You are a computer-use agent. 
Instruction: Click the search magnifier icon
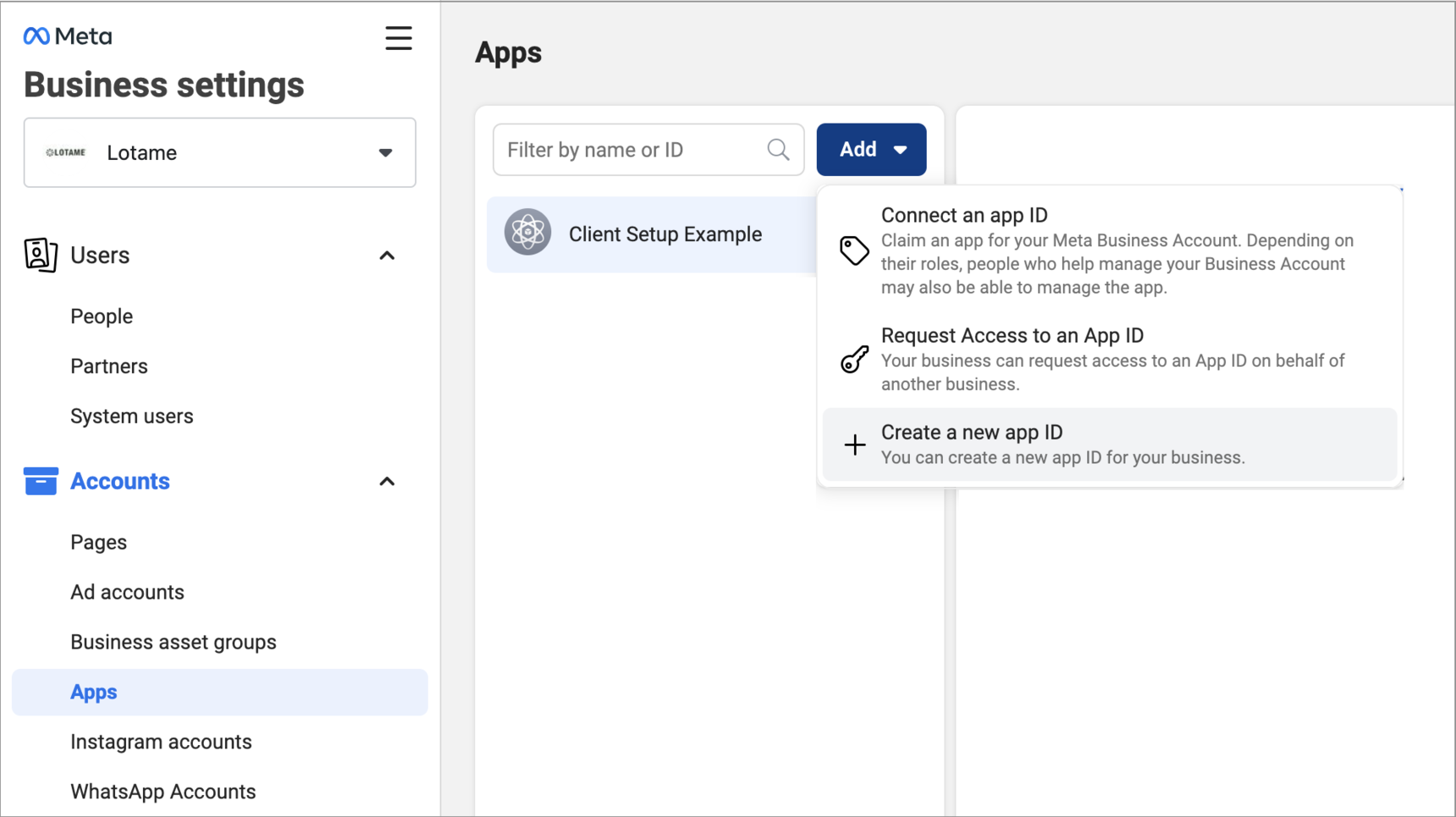tap(778, 150)
